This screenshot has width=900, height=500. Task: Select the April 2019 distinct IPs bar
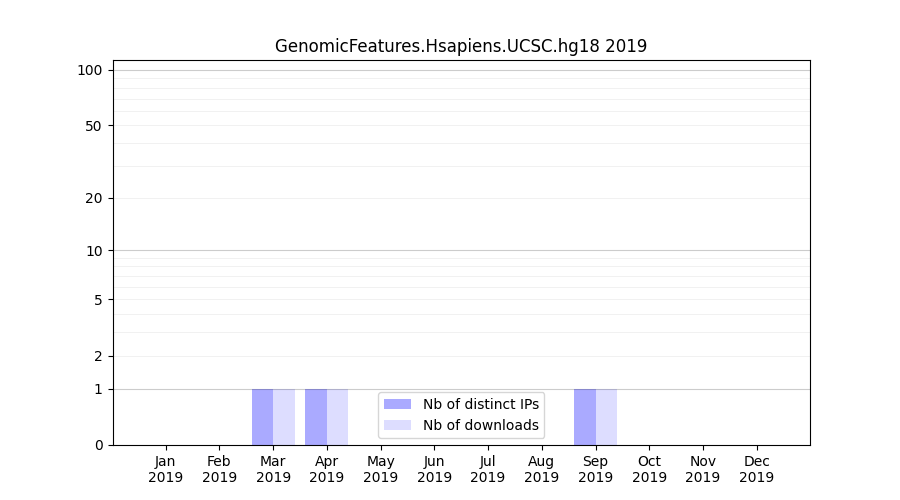pyautogui.click(x=316, y=417)
